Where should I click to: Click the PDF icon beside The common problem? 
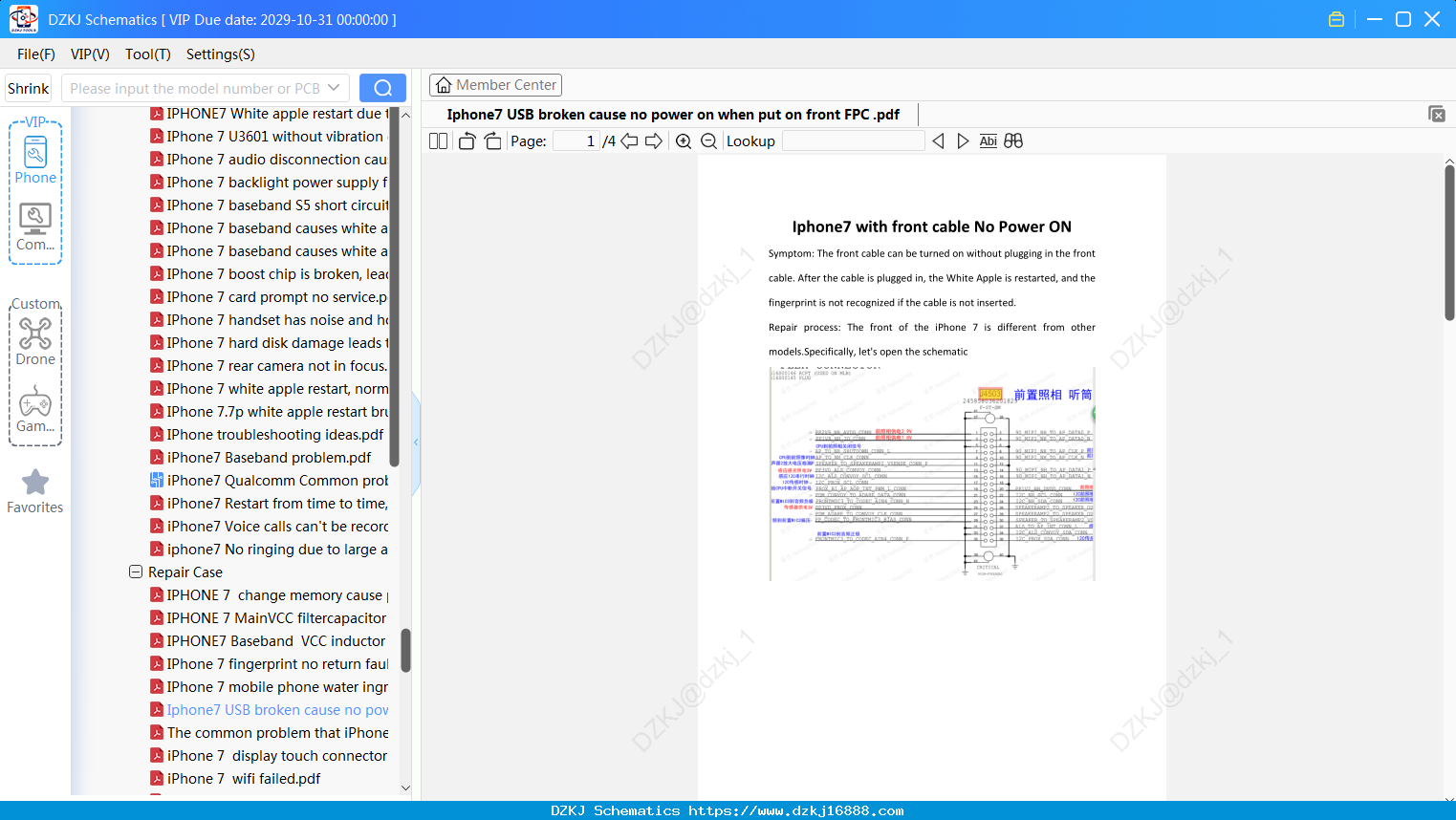point(157,733)
